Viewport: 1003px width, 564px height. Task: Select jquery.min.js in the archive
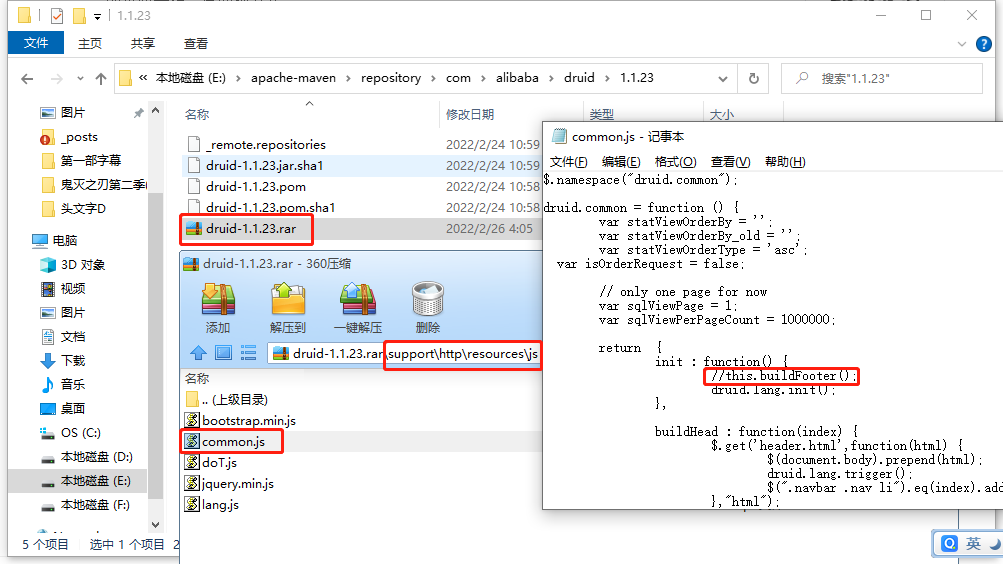230,484
